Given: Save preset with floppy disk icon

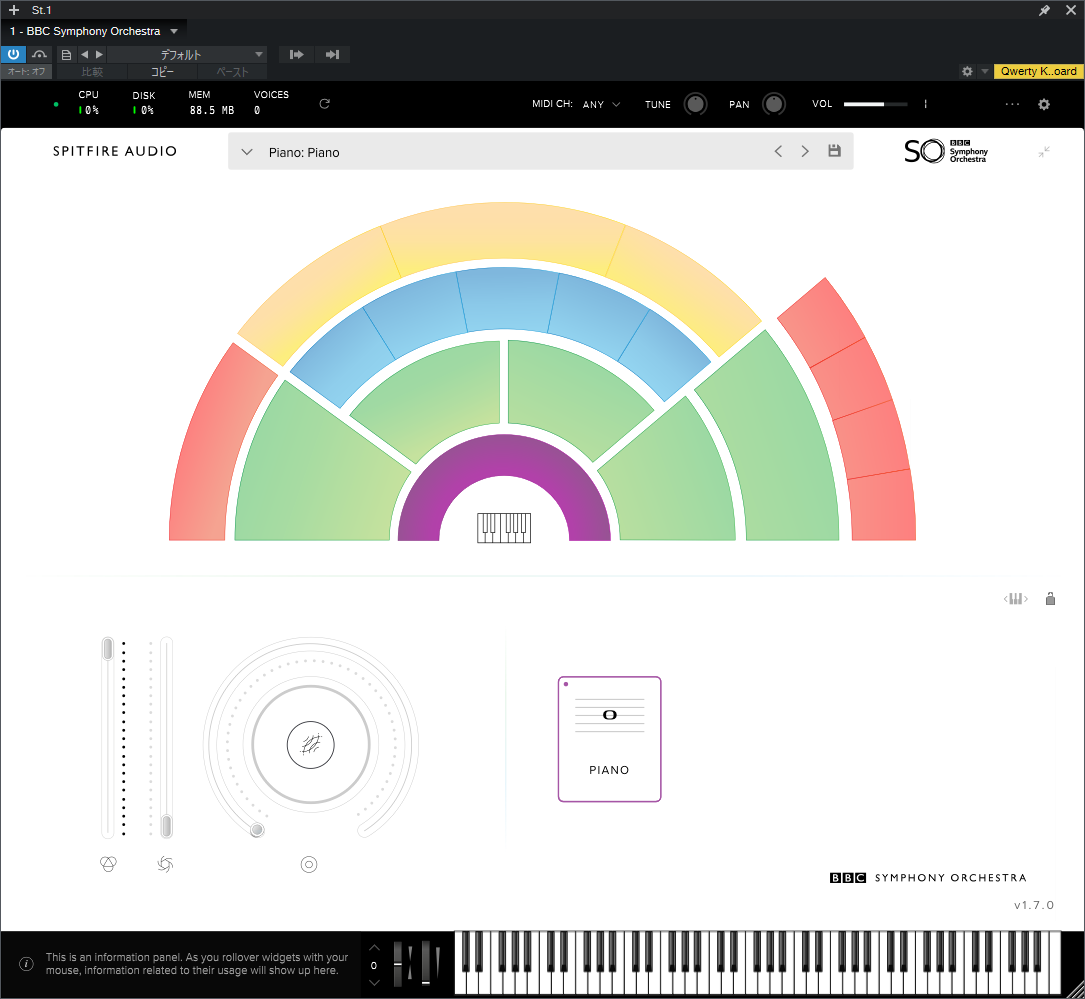Looking at the screenshot, I should [x=835, y=151].
